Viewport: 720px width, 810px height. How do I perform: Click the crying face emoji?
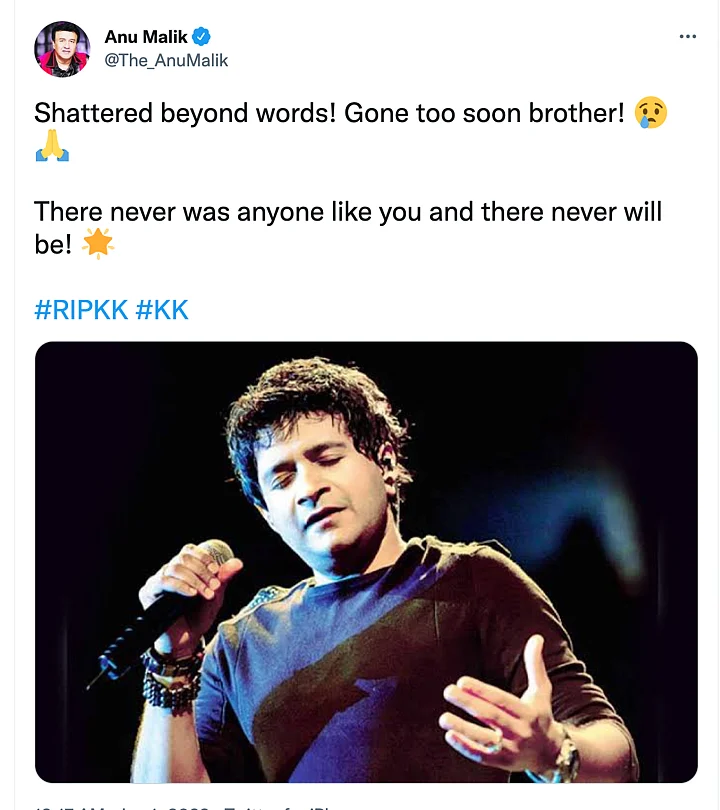click(651, 112)
